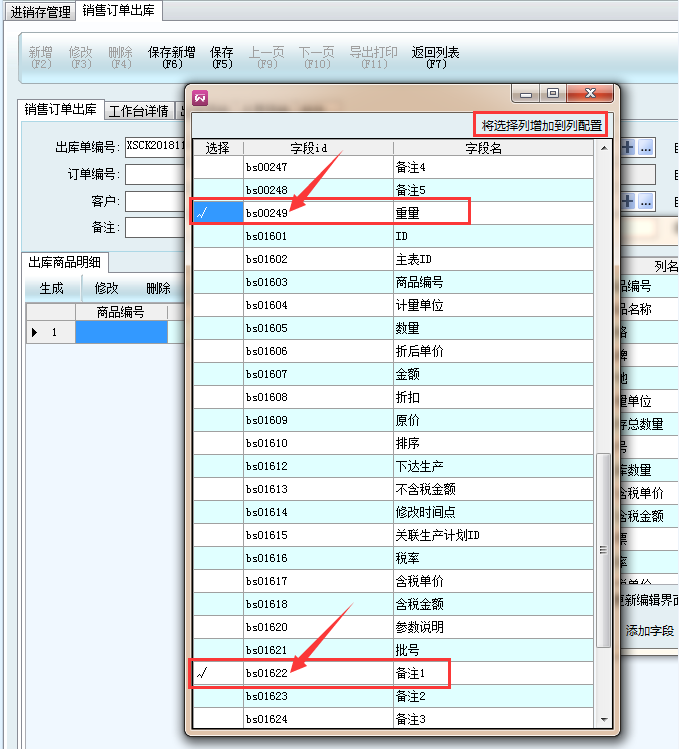Click the plus icon in the 客户 row
Screen dimensions: 679x749
point(629,201)
